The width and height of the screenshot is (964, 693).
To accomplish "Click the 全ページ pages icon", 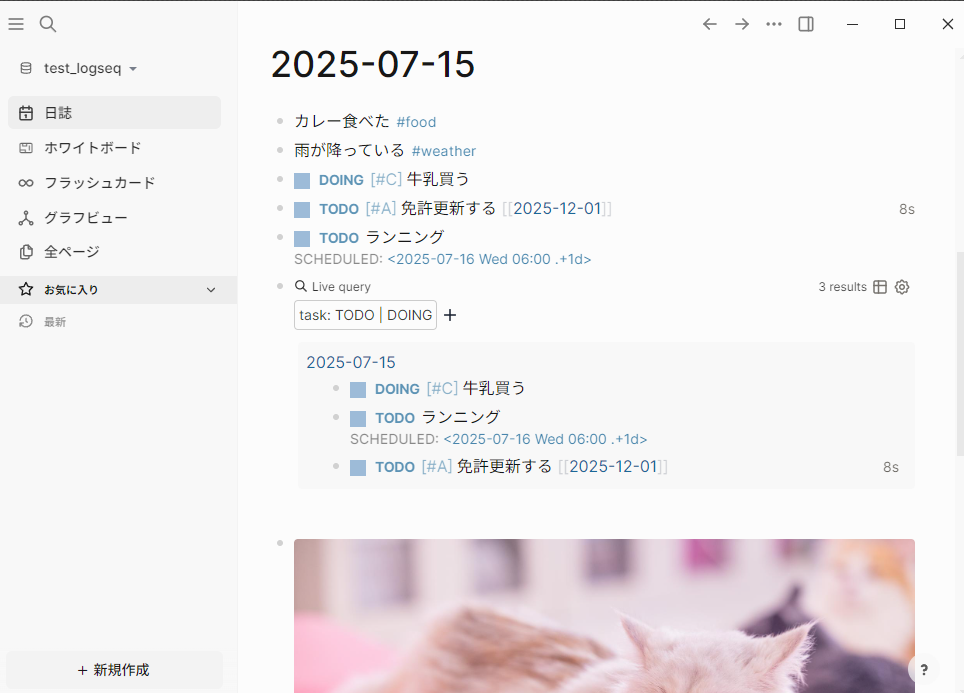I will tap(26, 252).
